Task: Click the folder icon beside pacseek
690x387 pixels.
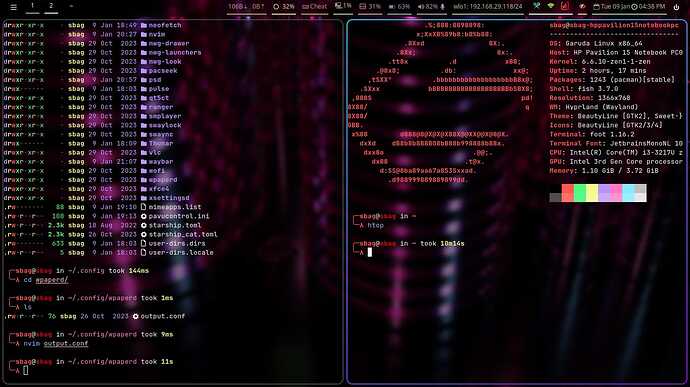Action: click(143, 71)
